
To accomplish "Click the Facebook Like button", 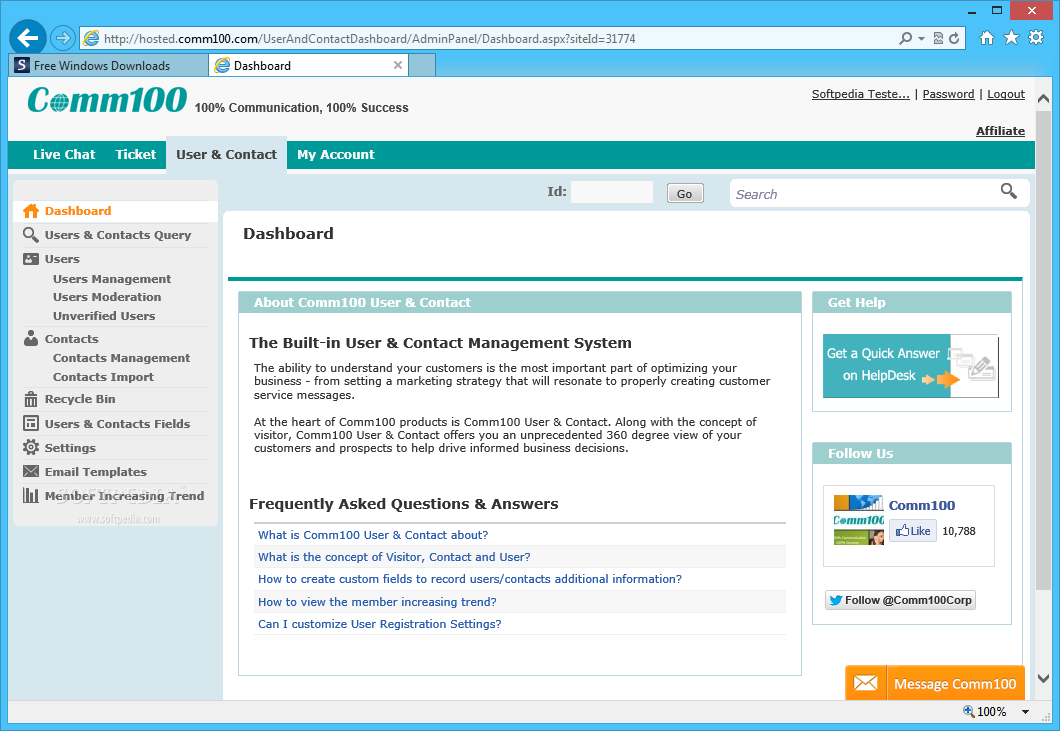I will (x=913, y=531).
